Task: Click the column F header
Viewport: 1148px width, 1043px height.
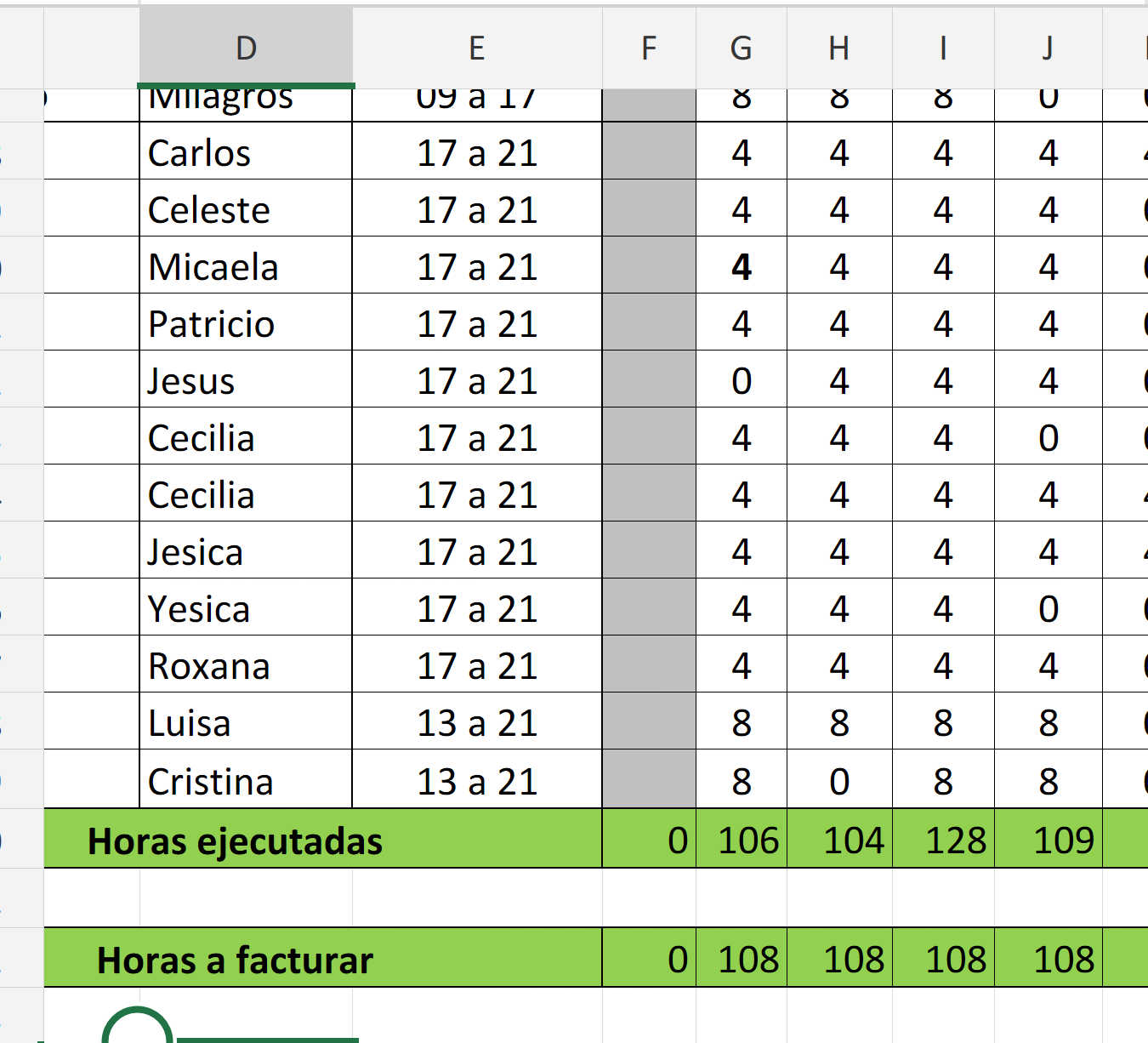Action: pyautogui.click(x=649, y=48)
